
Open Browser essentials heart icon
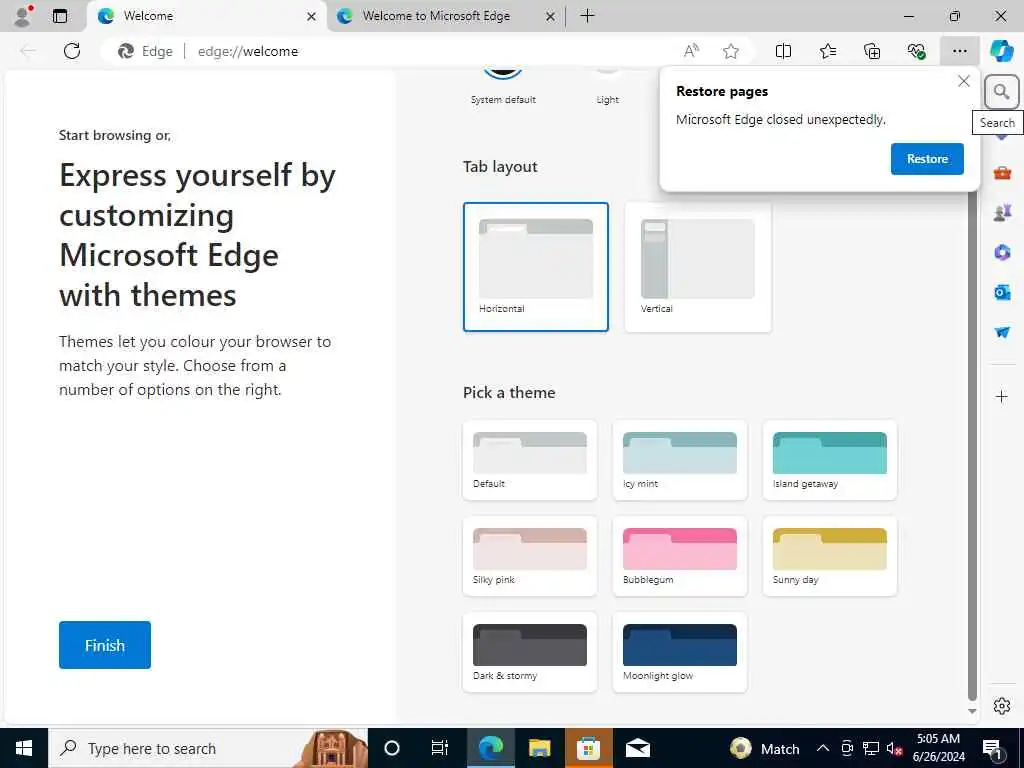point(916,51)
